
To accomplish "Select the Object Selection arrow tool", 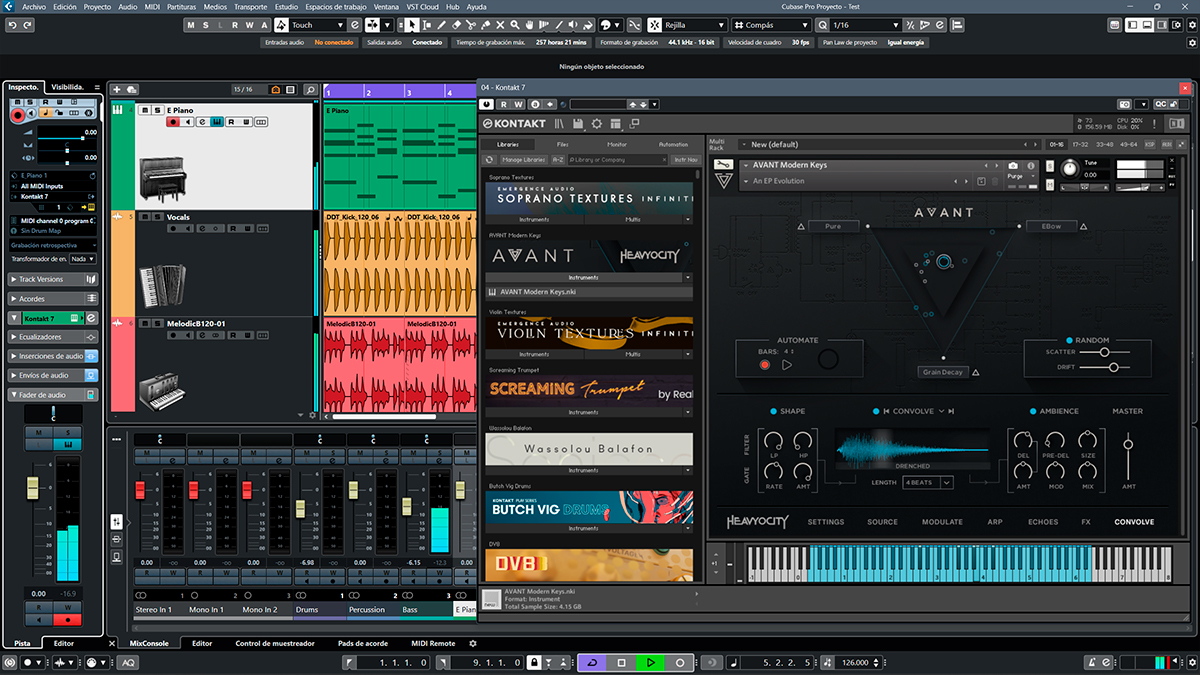I will [412, 24].
